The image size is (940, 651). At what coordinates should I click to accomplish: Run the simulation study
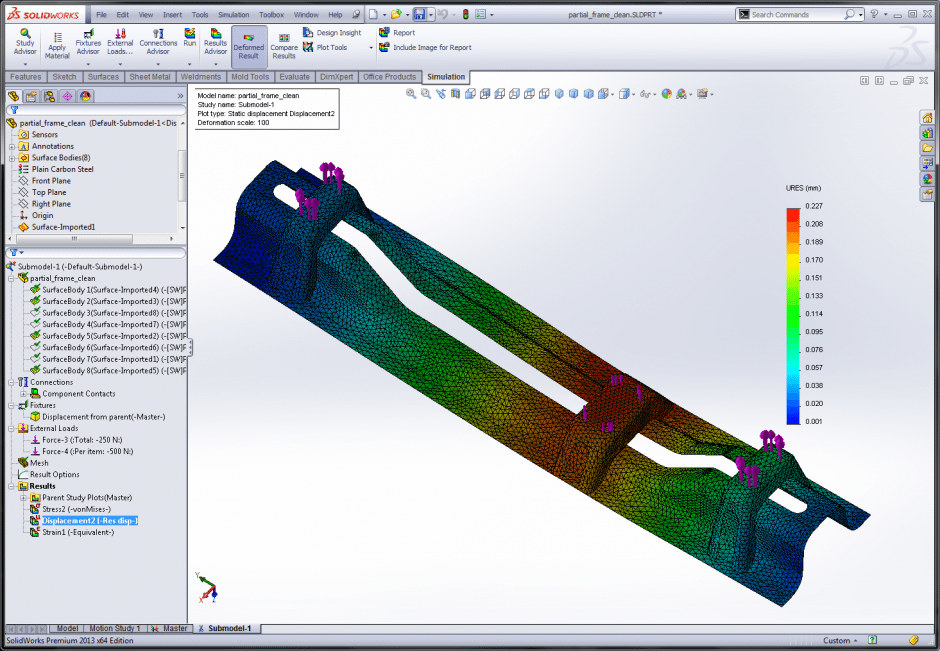coord(189,38)
